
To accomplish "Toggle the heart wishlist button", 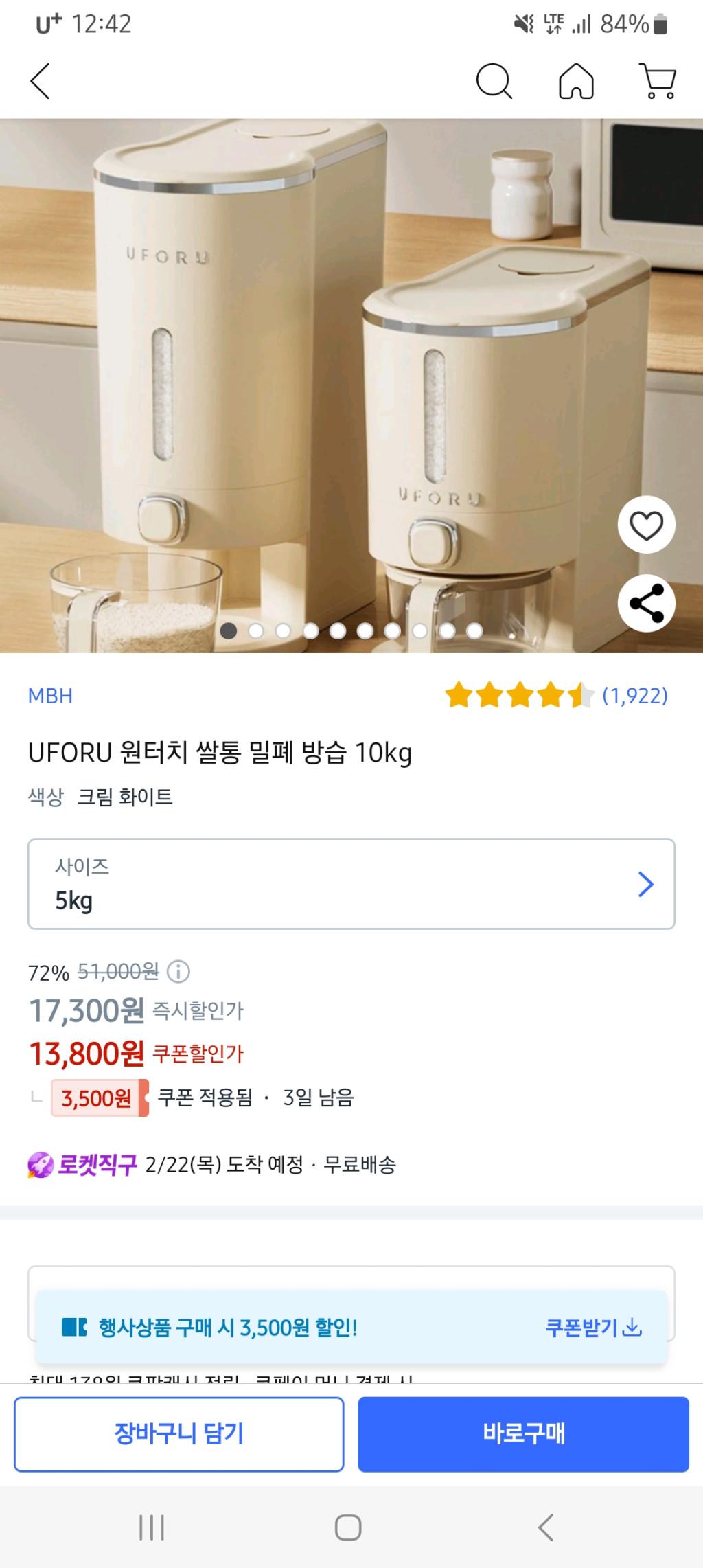I will pos(646,525).
